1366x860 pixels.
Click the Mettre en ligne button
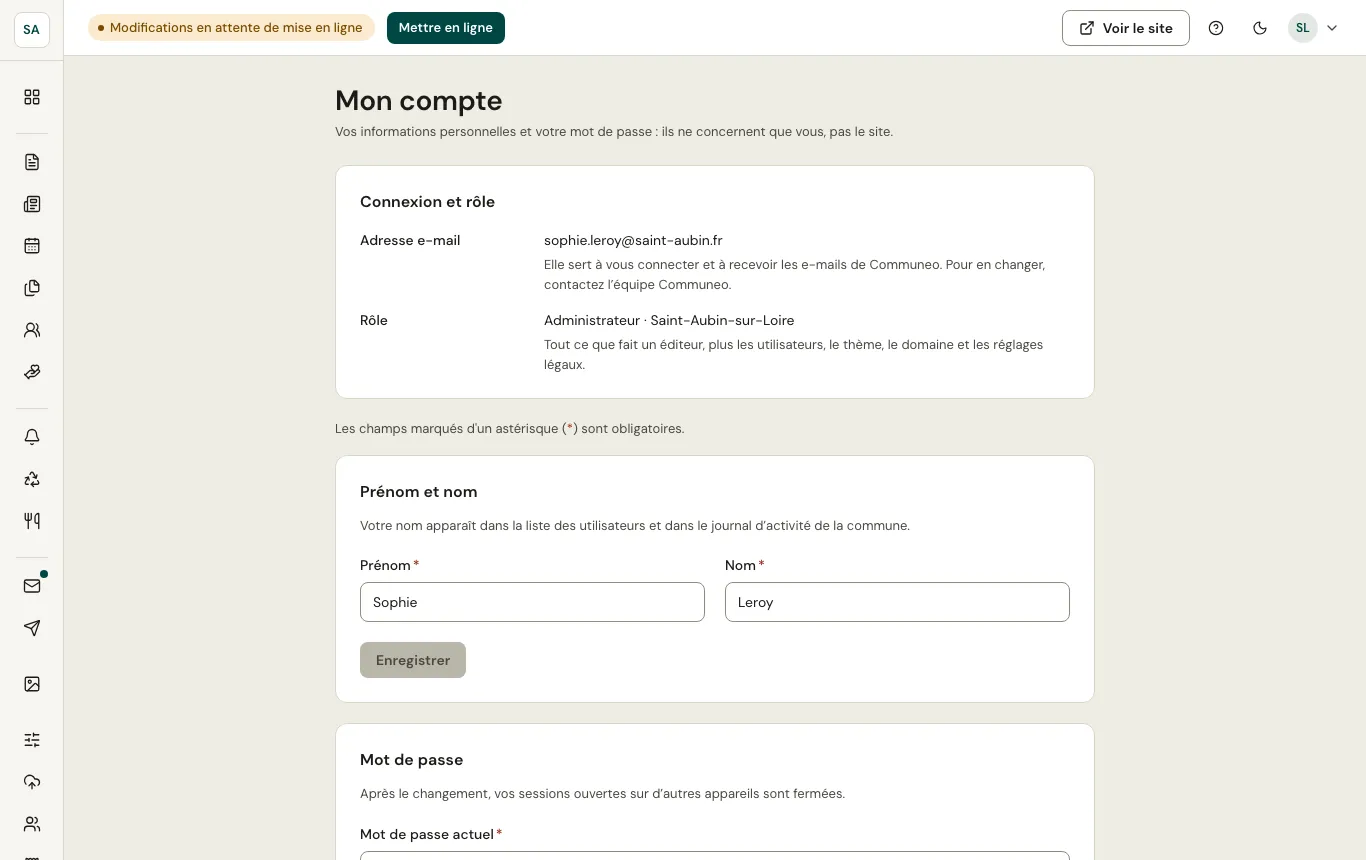[446, 28]
